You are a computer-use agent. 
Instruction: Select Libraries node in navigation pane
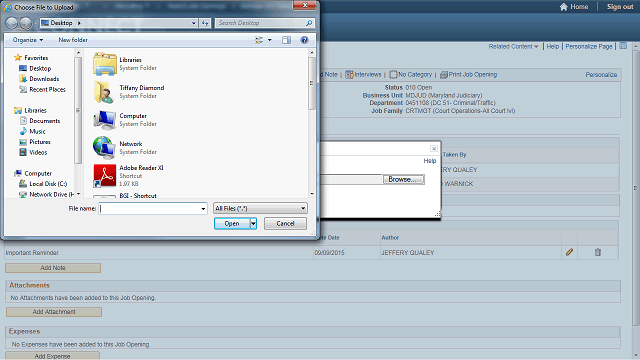point(36,111)
